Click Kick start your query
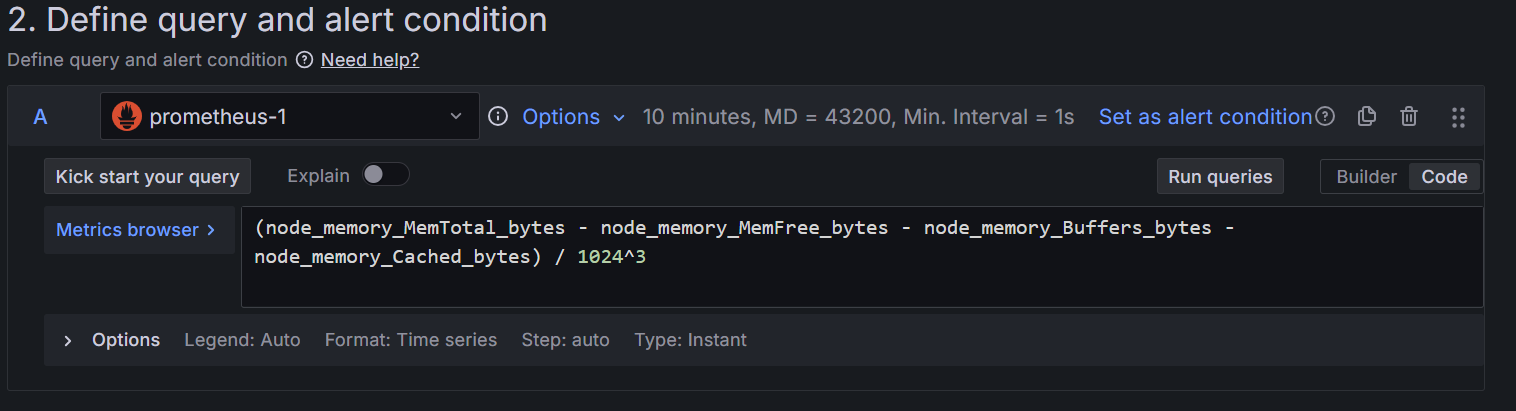 coord(147,177)
